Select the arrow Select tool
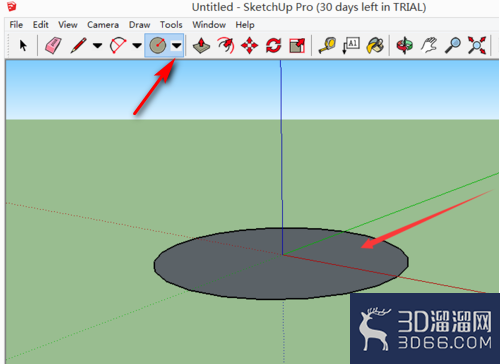This screenshot has width=500, height=364. click(23, 45)
